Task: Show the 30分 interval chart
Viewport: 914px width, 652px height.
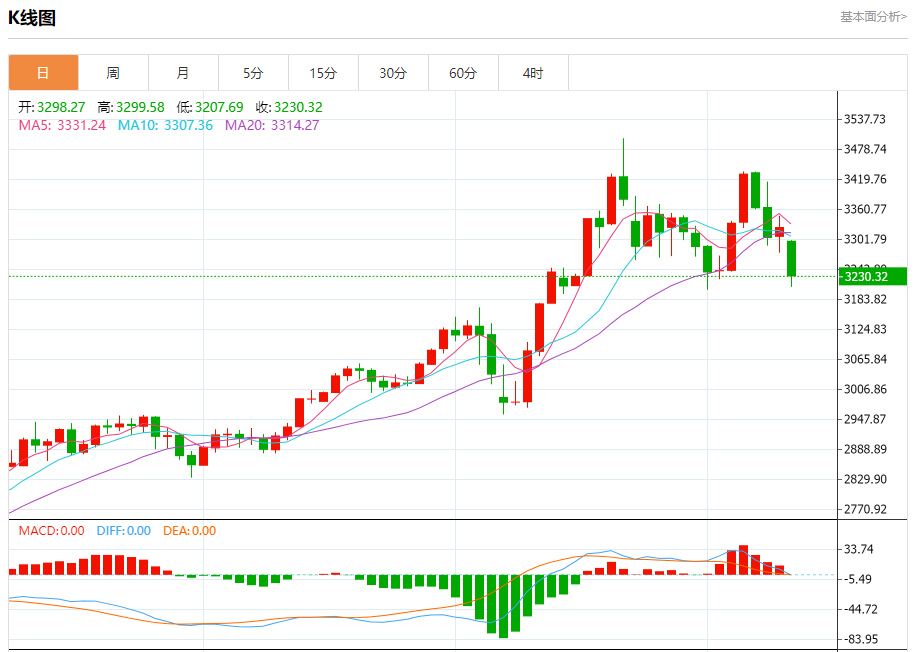Action: pos(393,73)
